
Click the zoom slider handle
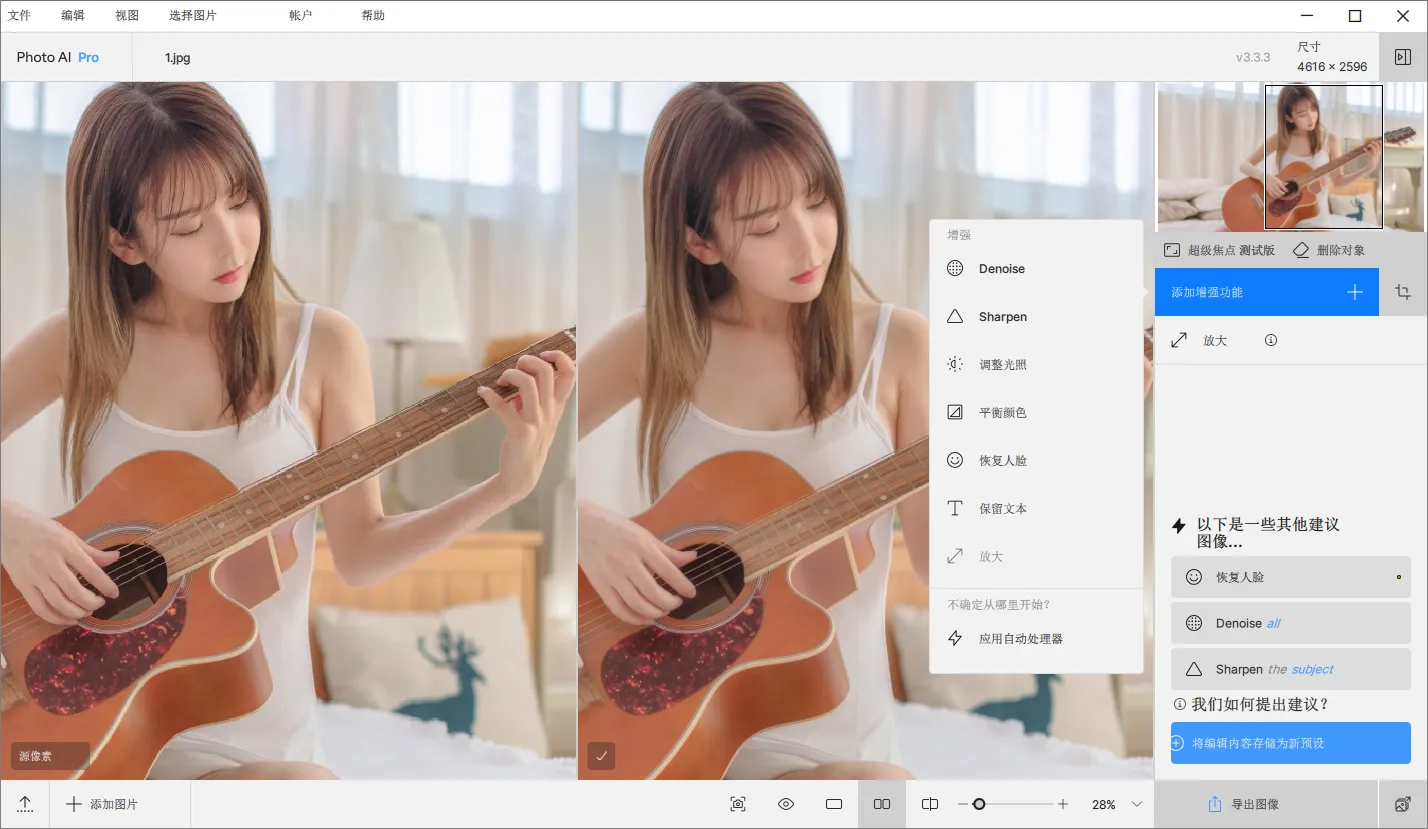click(x=979, y=804)
